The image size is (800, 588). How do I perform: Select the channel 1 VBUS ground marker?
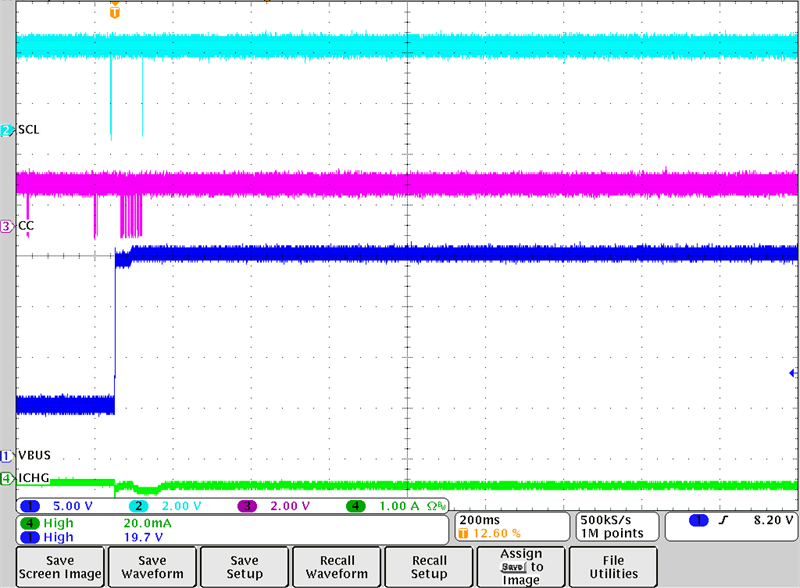[7, 455]
